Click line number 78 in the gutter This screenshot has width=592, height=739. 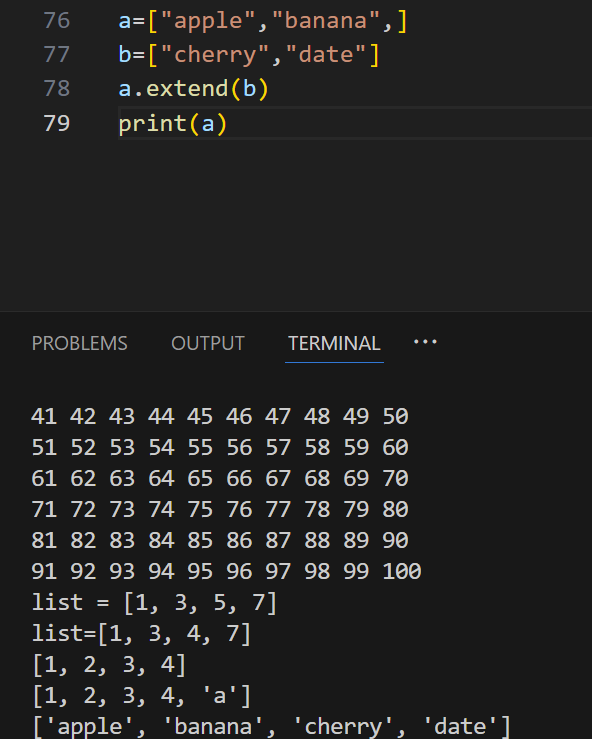click(x=57, y=89)
